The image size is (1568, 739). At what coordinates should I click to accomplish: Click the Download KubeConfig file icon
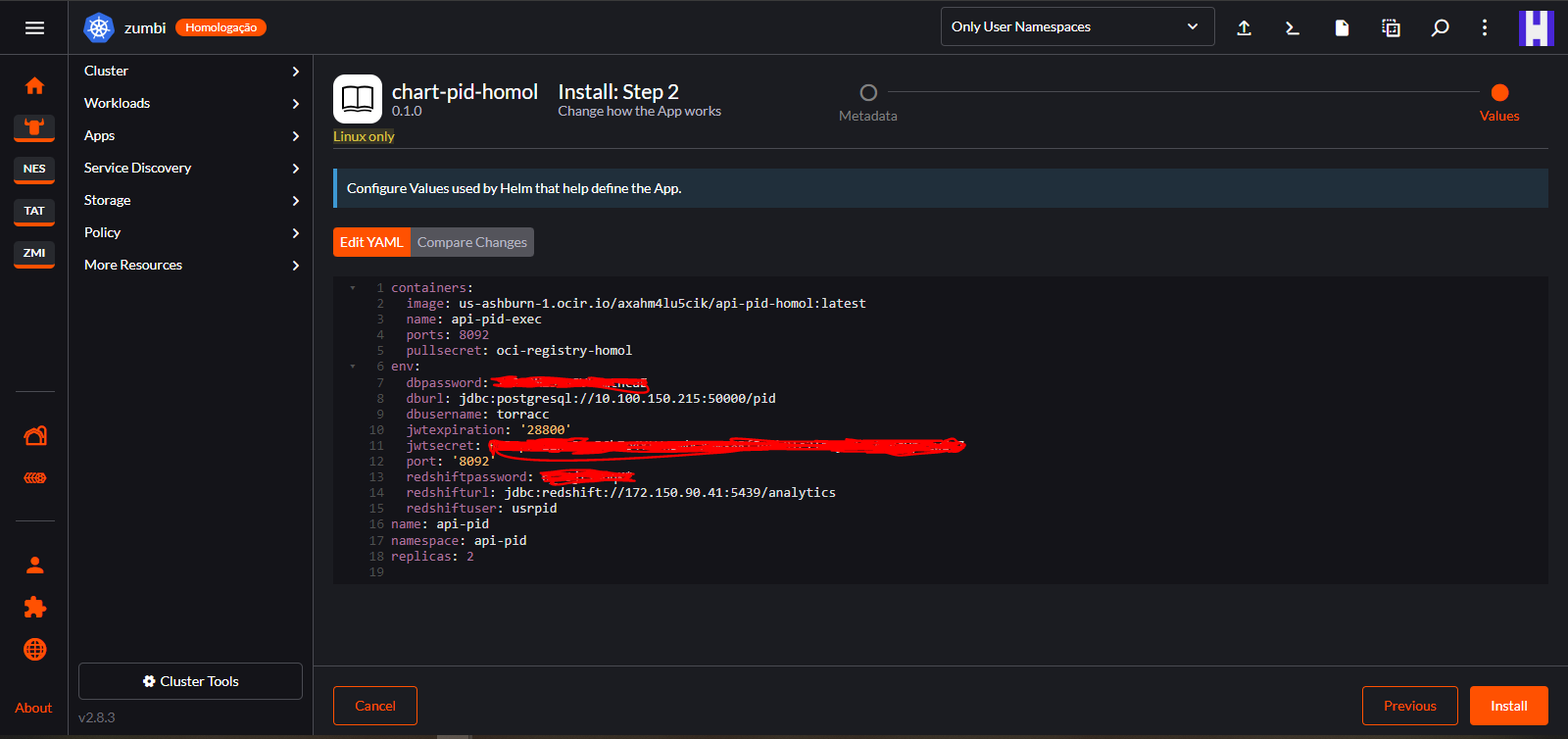coord(1342,27)
